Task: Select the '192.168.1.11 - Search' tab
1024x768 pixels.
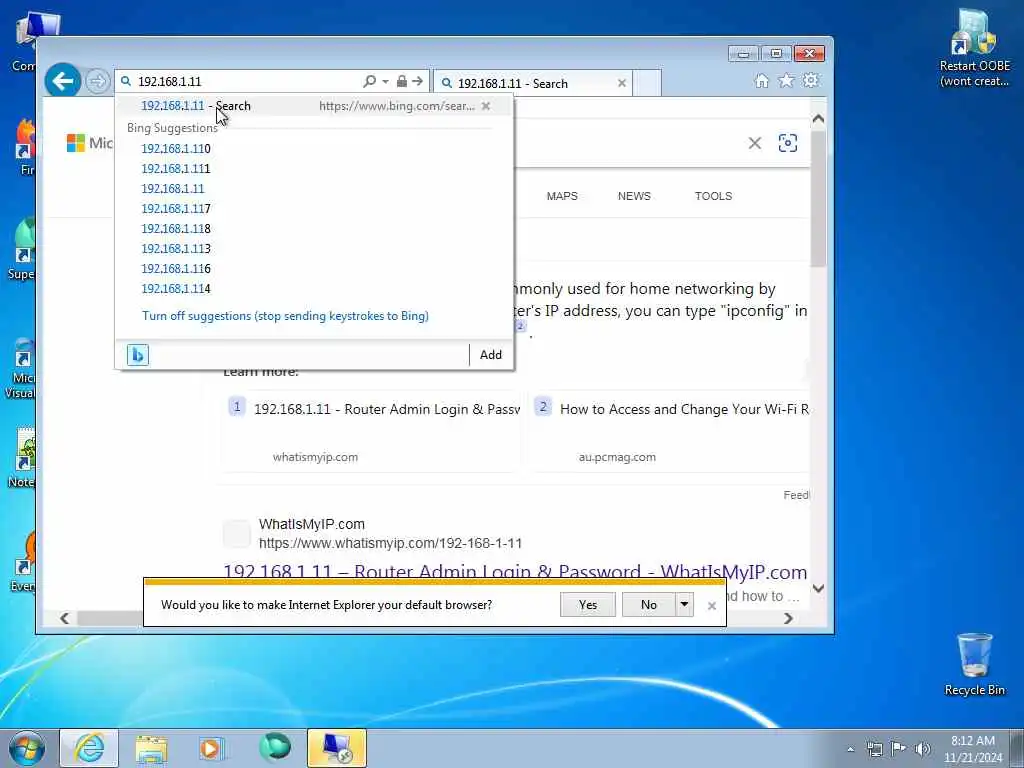Action: pos(532,83)
